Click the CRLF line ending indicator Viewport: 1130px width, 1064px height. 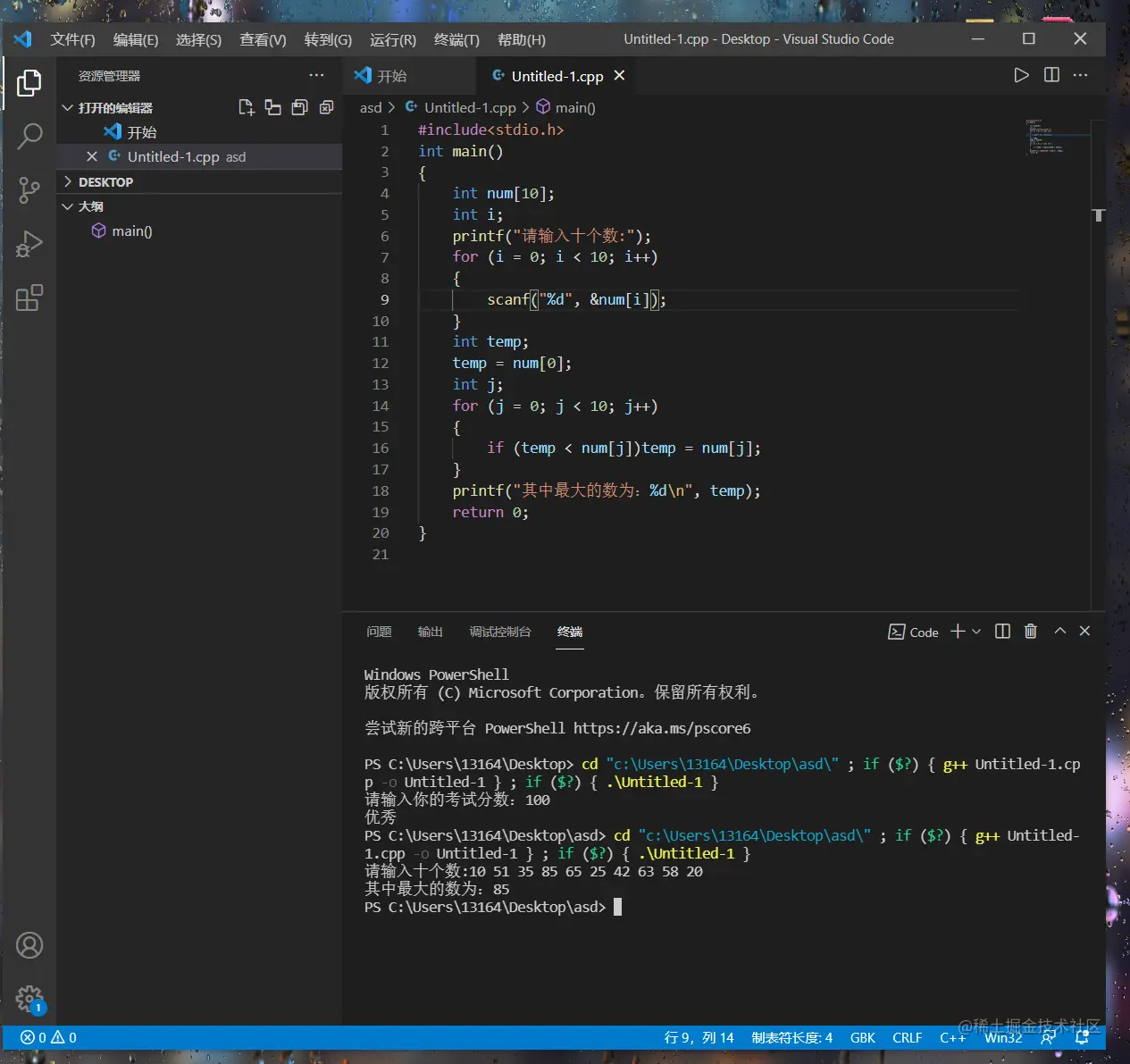(907, 1037)
